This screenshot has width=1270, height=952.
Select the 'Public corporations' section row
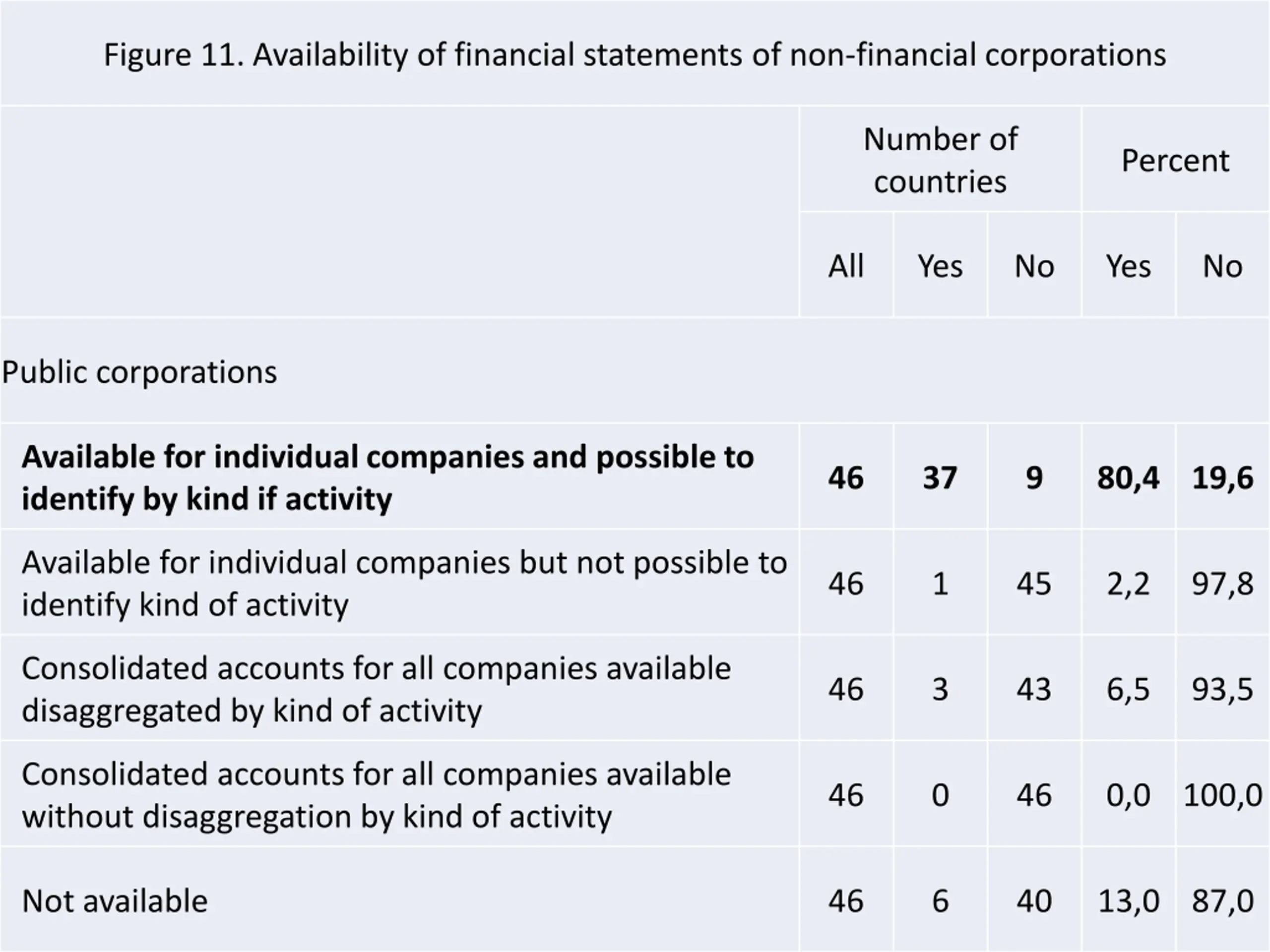[x=635, y=371]
